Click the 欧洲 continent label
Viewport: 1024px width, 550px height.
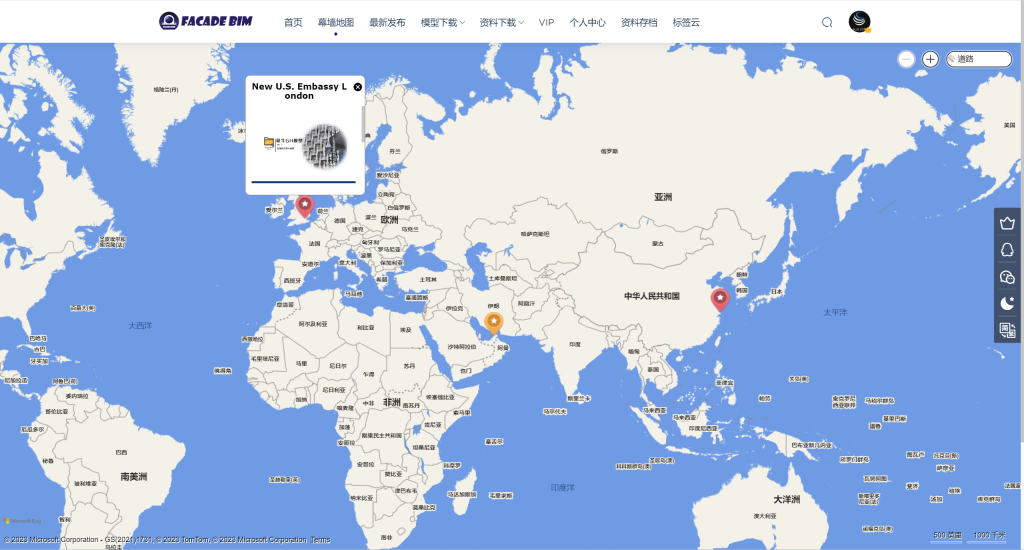[389, 219]
